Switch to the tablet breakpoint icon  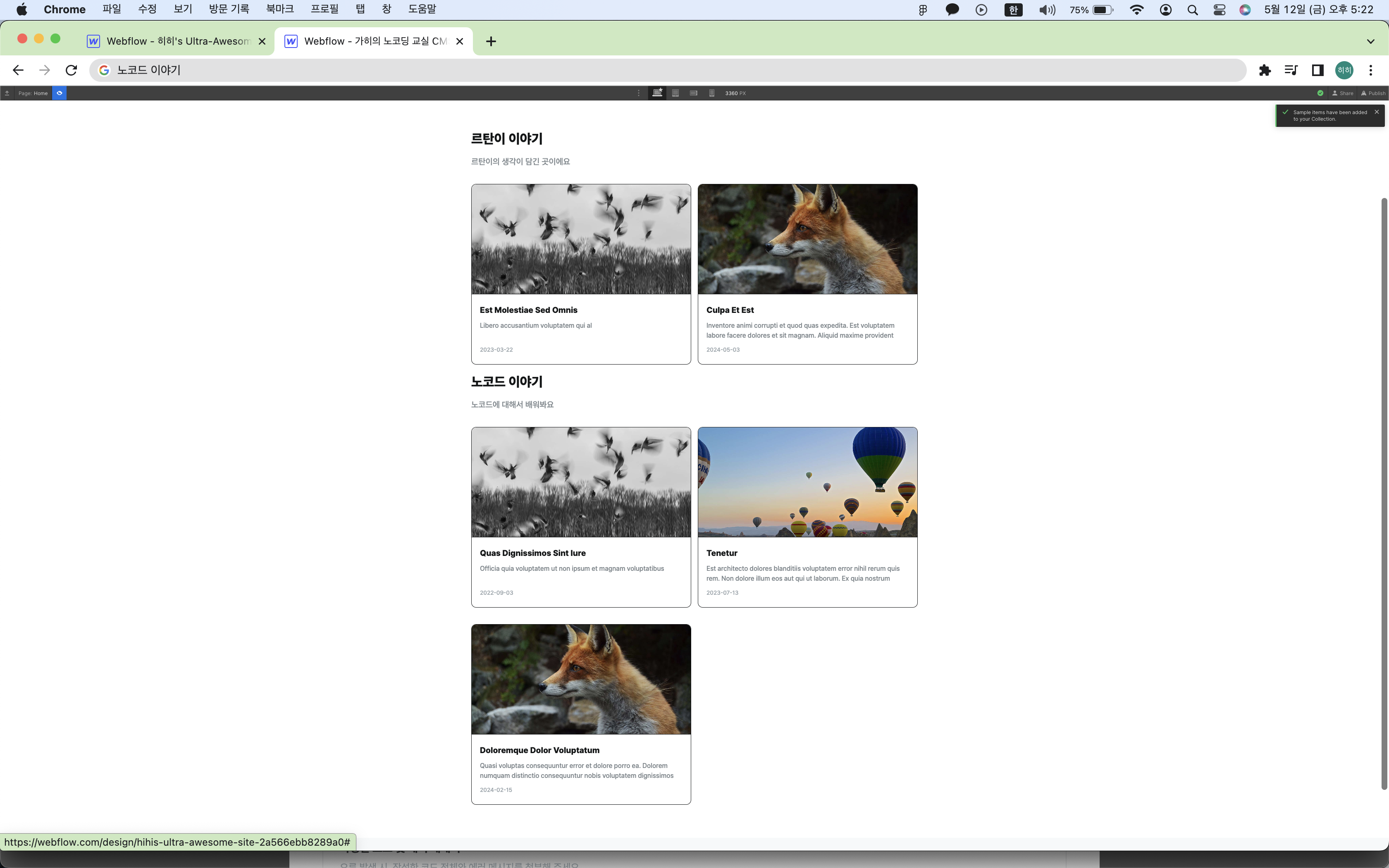point(675,93)
